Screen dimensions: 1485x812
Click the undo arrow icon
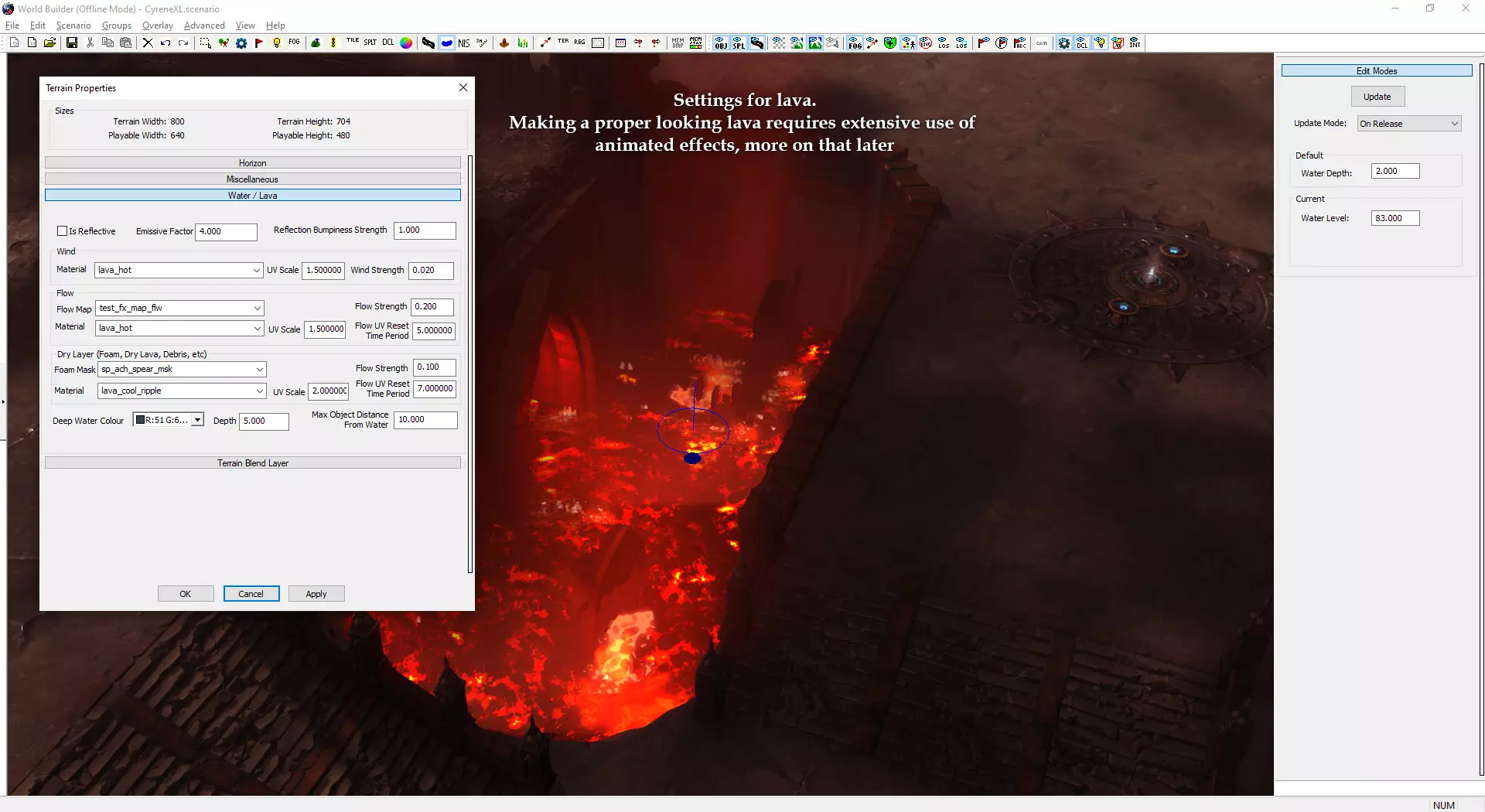(x=166, y=43)
